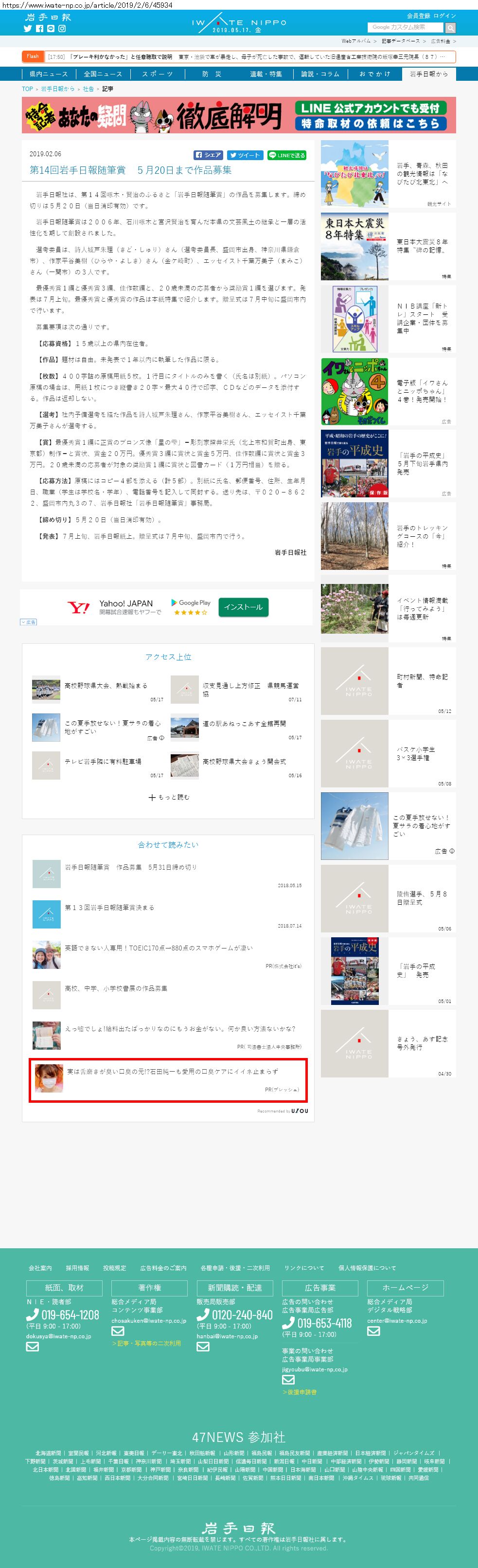The height and width of the screenshot is (1568, 478).
Task: Select the 岩手日報から menu tab
Action: point(429,73)
